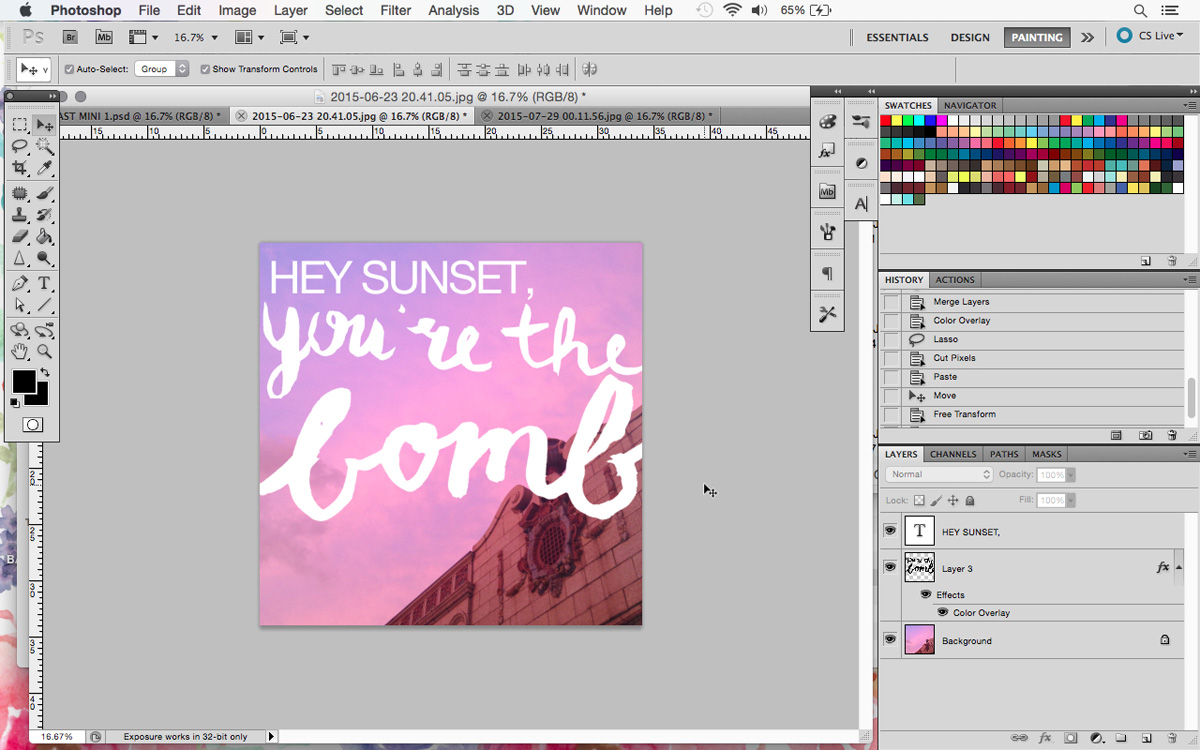Select the Path Selection arrow tool
The image size is (1200, 750).
pyautogui.click(x=19, y=306)
